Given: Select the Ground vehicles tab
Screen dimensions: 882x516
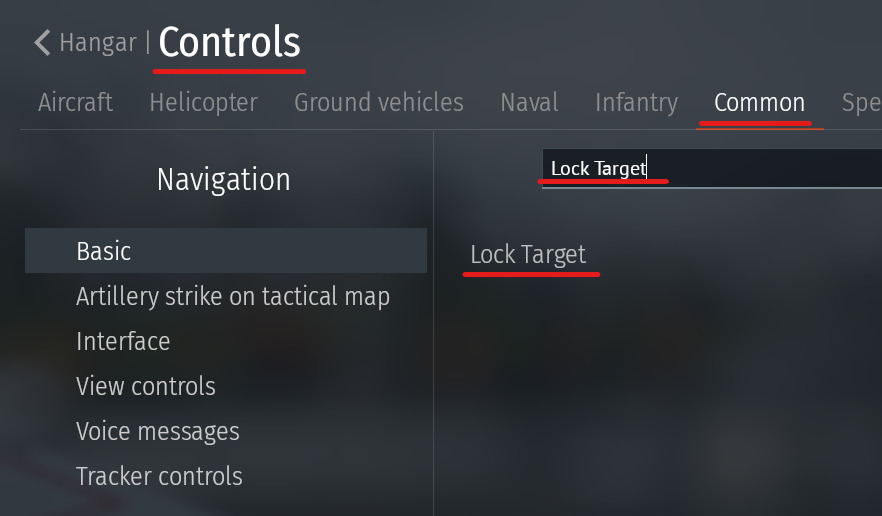Looking at the screenshot, I should pyautogui.click(x=378, y=102).
